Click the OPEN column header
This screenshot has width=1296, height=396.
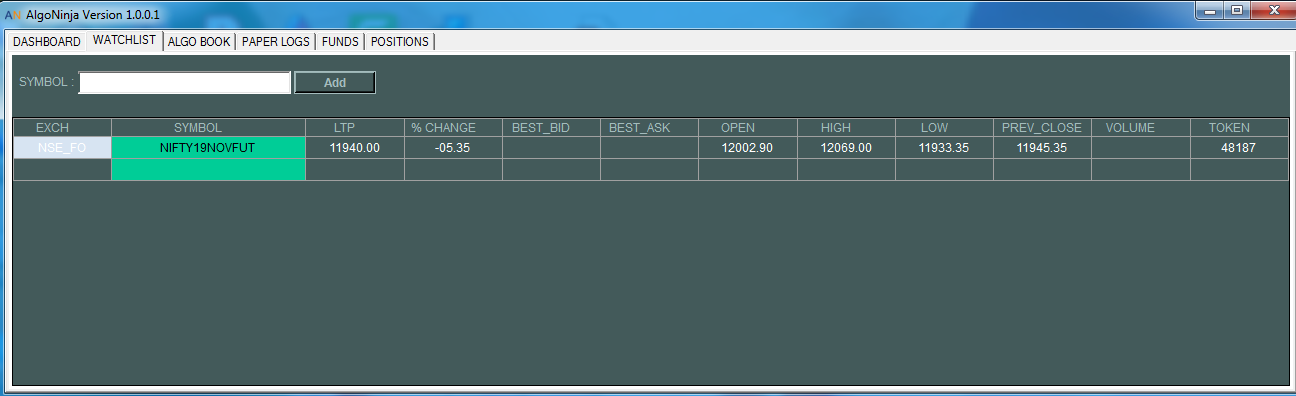click(x=748, y=128)
